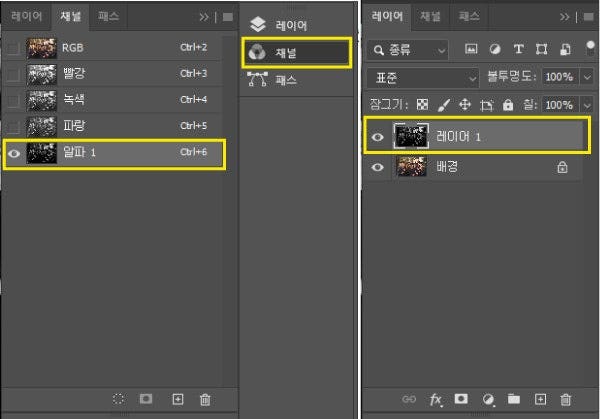600x419 pixels.
Task: Lock image pixels brush icon
Action: point(444,105)
